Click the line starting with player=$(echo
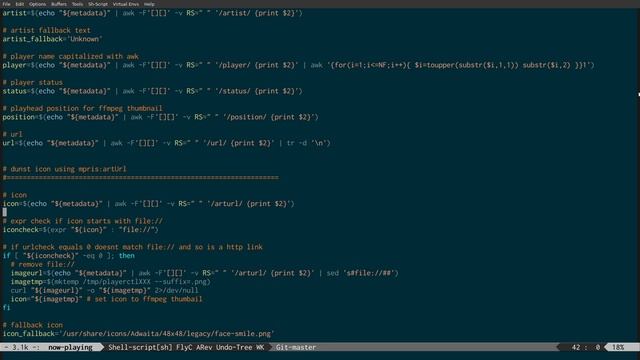Screen dimensions: 640x360 coord(298,65)
